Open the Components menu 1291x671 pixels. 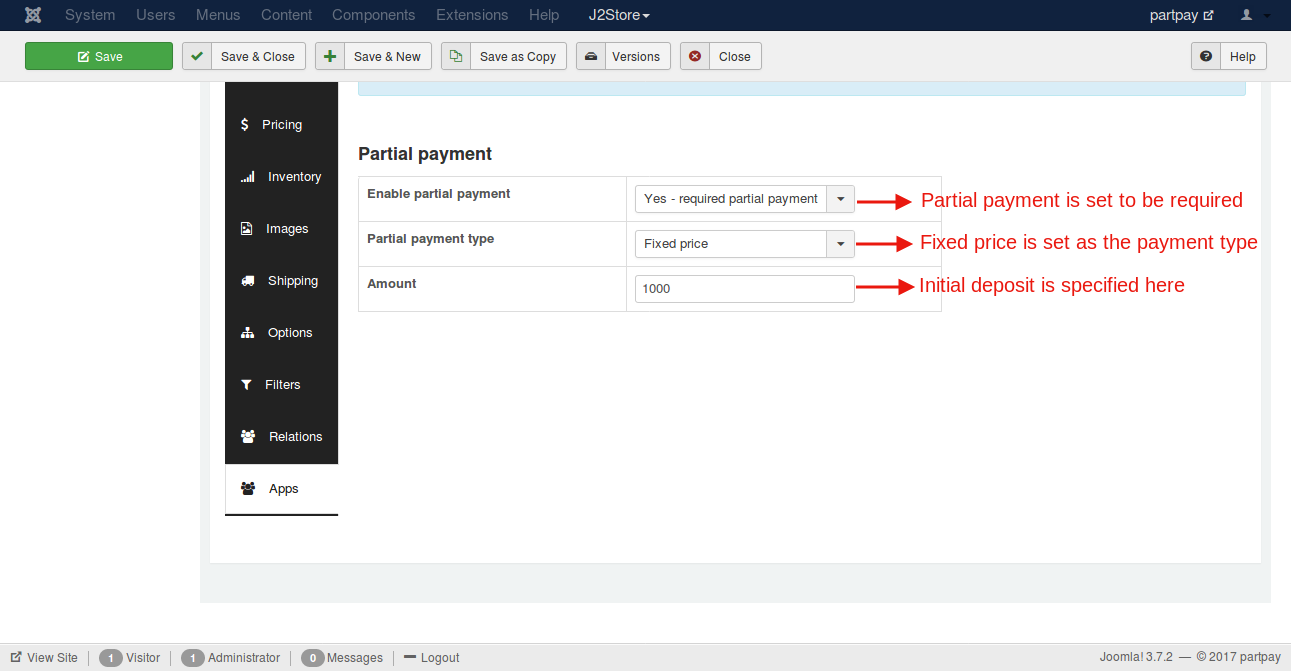click(x=374, y=15)
